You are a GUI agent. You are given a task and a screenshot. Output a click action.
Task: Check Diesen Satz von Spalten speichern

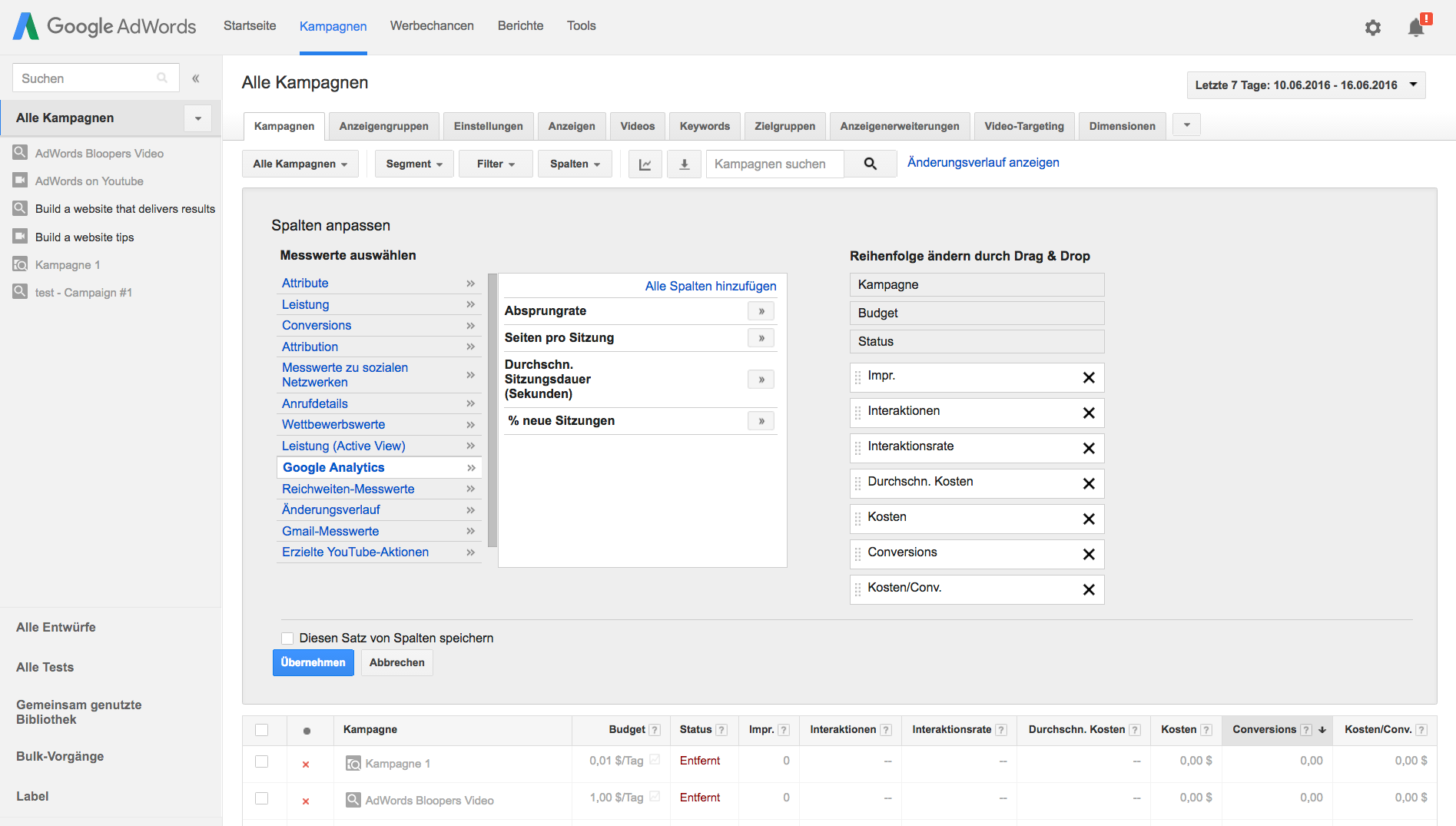click(287, 639)
